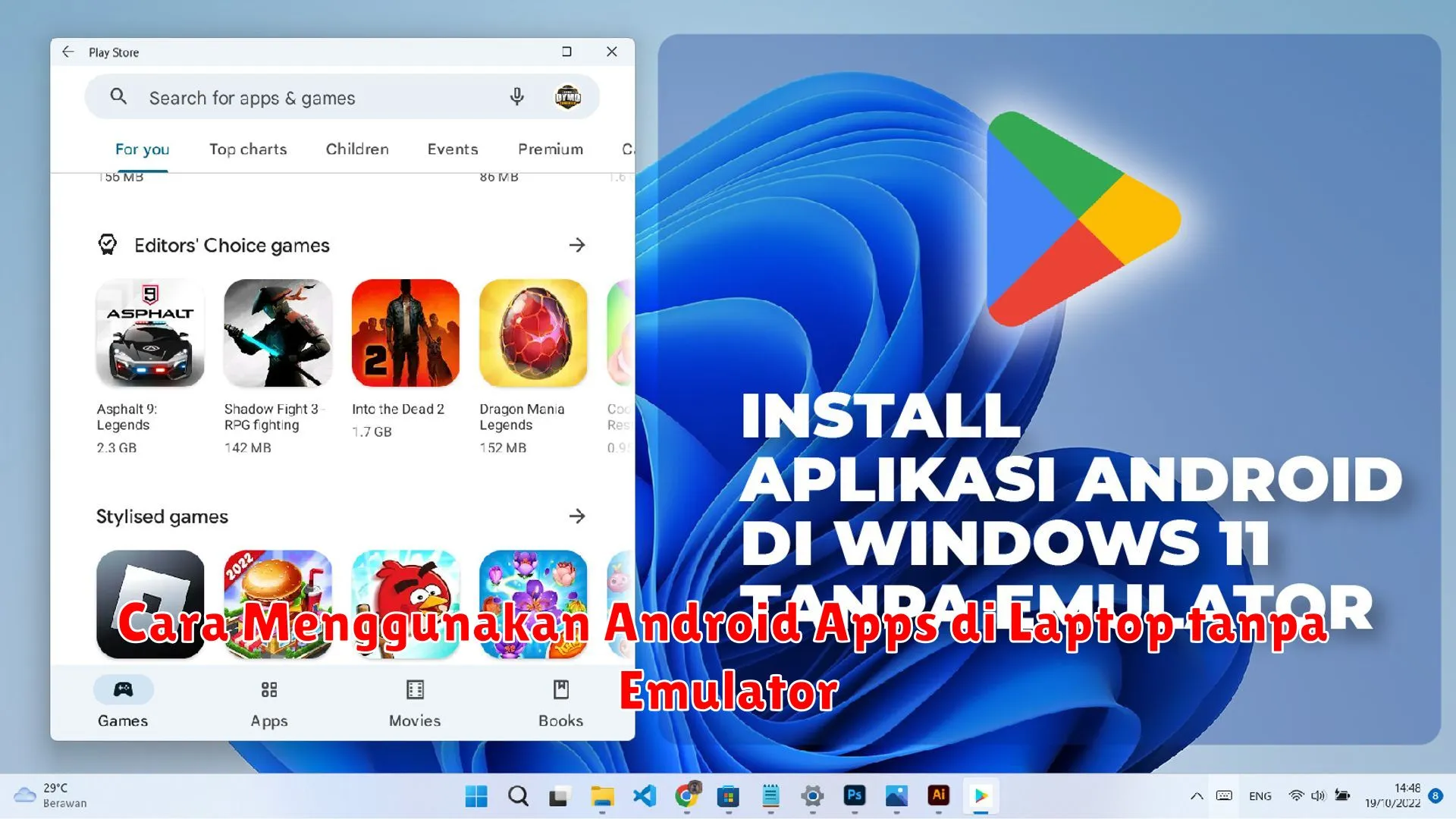Select the Children tab

click(x=357, y=149)
